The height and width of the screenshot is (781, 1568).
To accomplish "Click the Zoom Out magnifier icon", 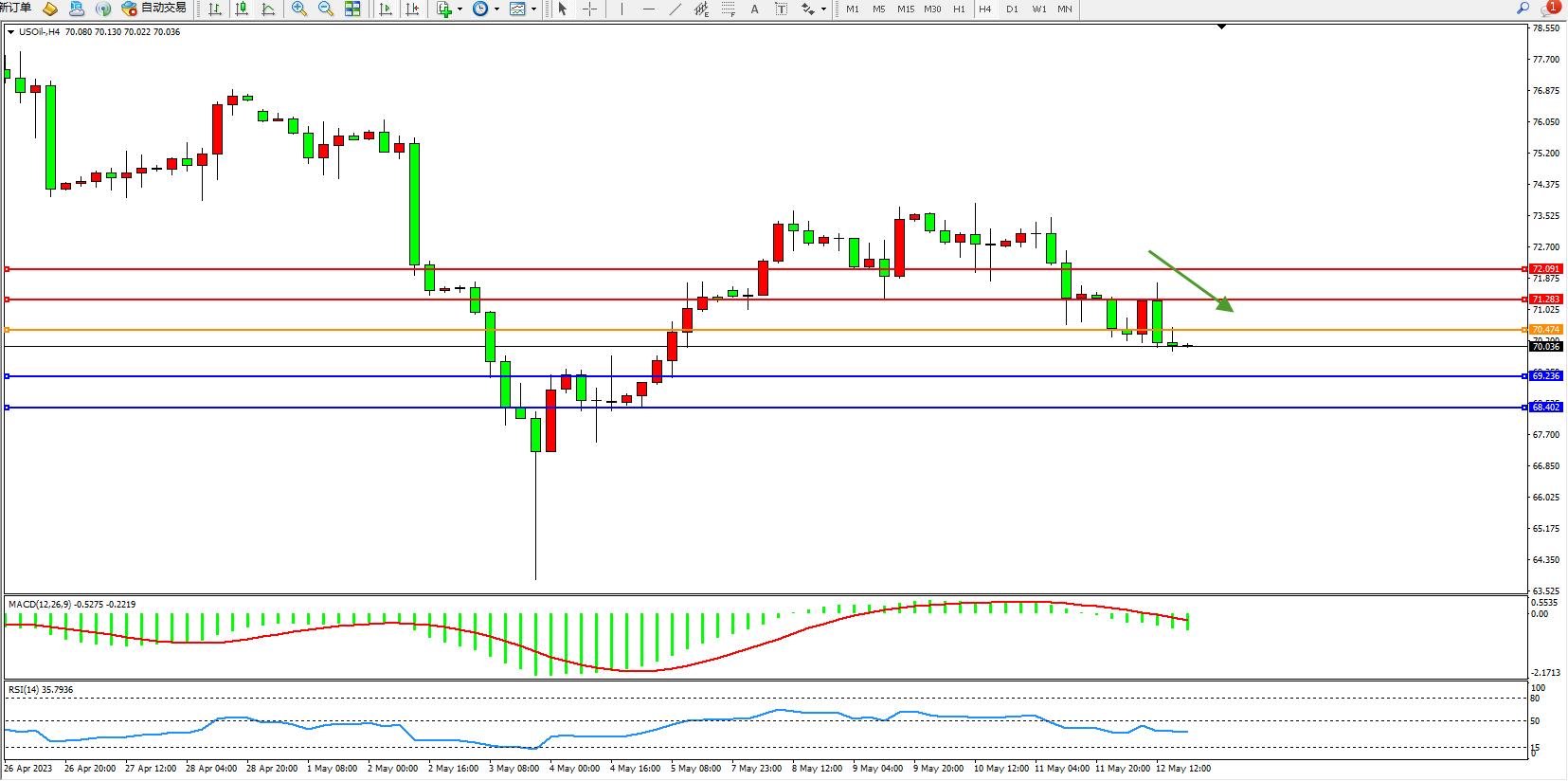I will 326,9.
